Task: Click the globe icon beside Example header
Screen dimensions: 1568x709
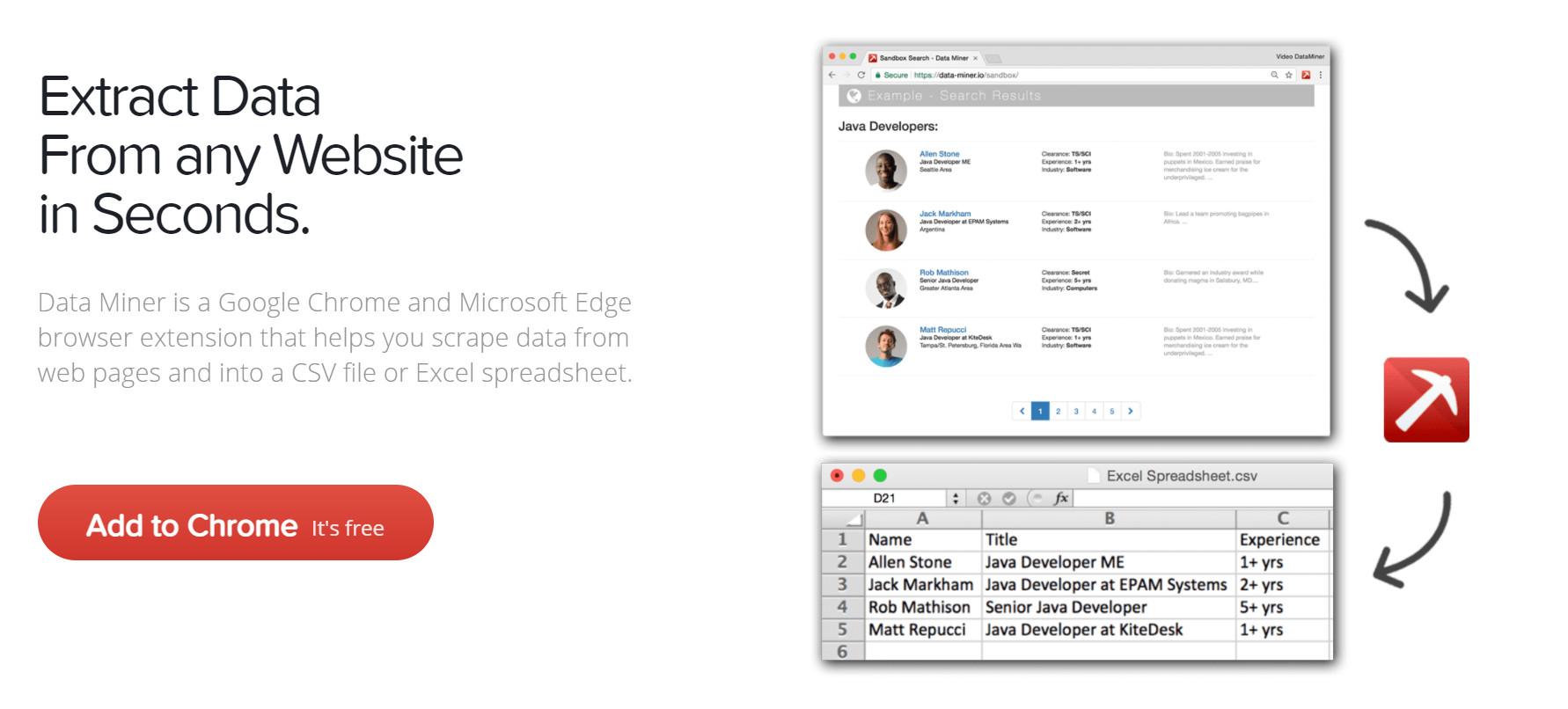Action: (854, 96)
